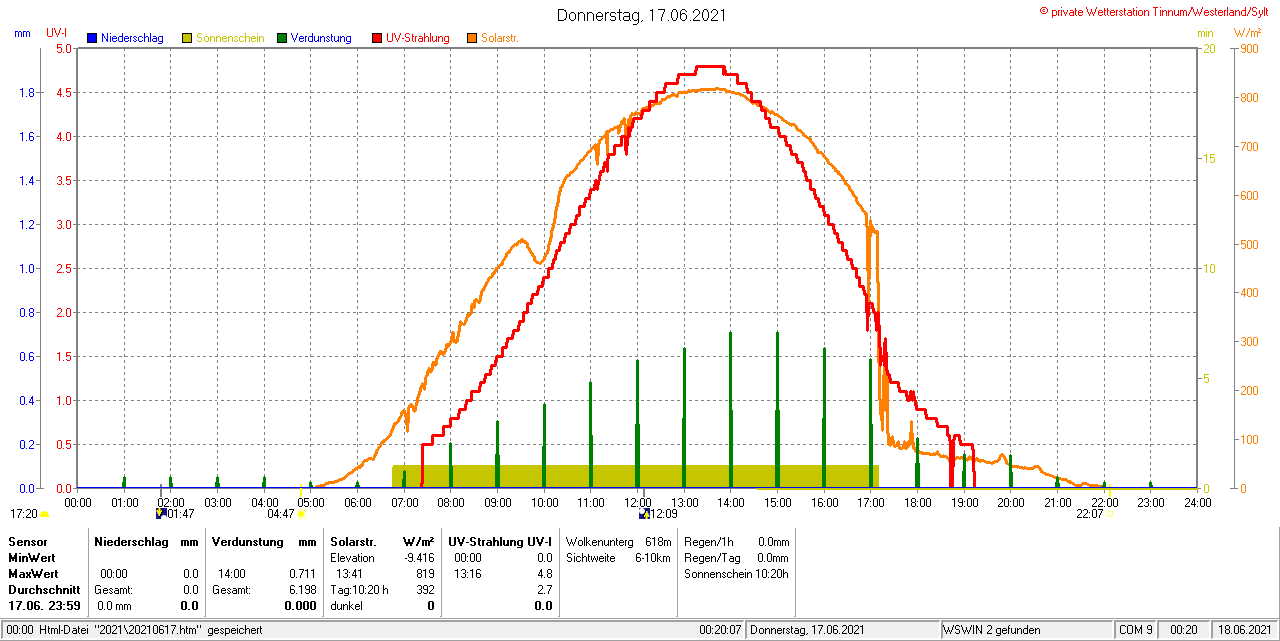The image size is (1280, 641).
Task: Click the chart title Donnerstag, 17.06.2021
Action: pos(641,15)
